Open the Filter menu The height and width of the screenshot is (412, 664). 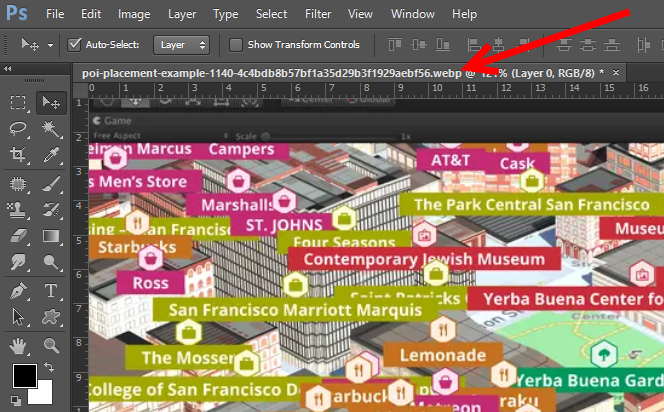coord(318,14)
